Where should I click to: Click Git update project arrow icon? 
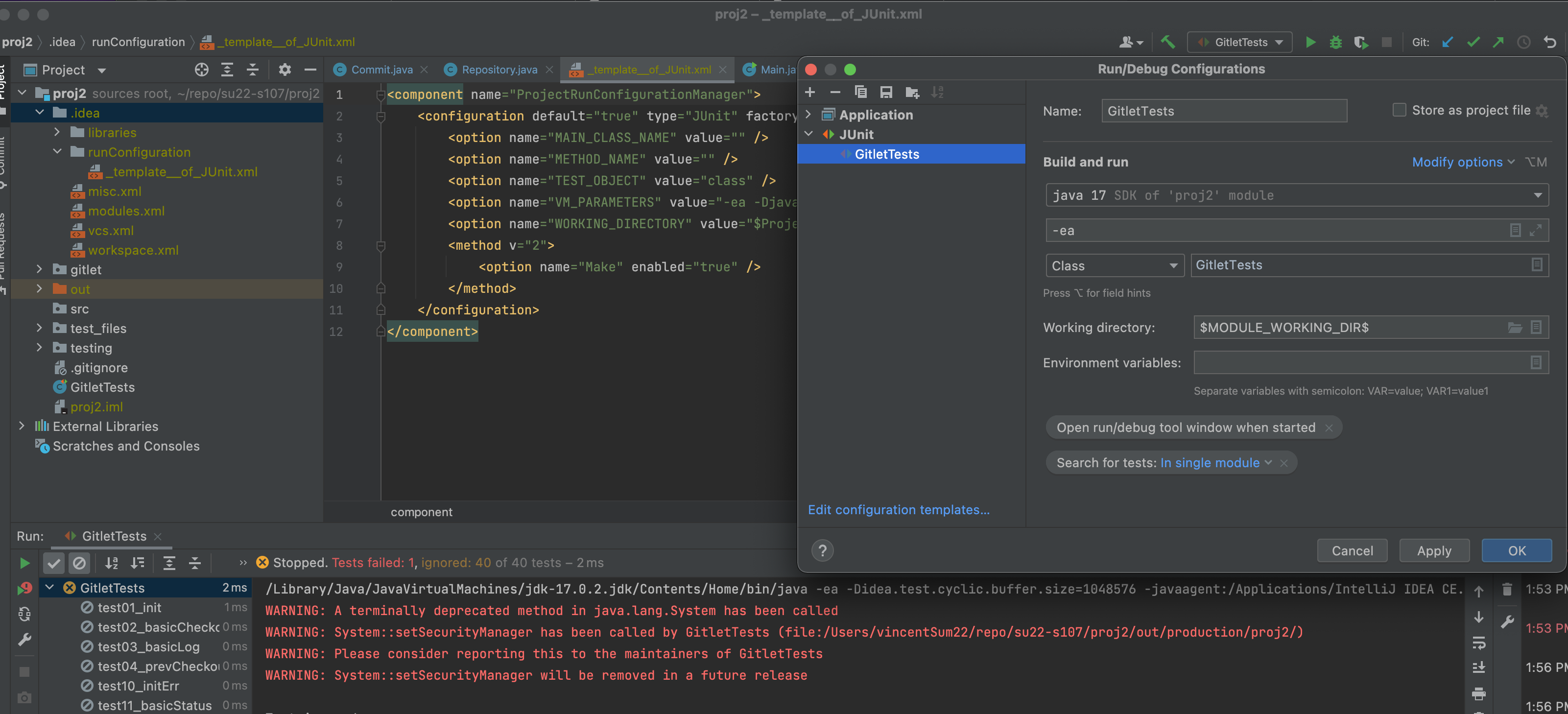point(1448,42)
